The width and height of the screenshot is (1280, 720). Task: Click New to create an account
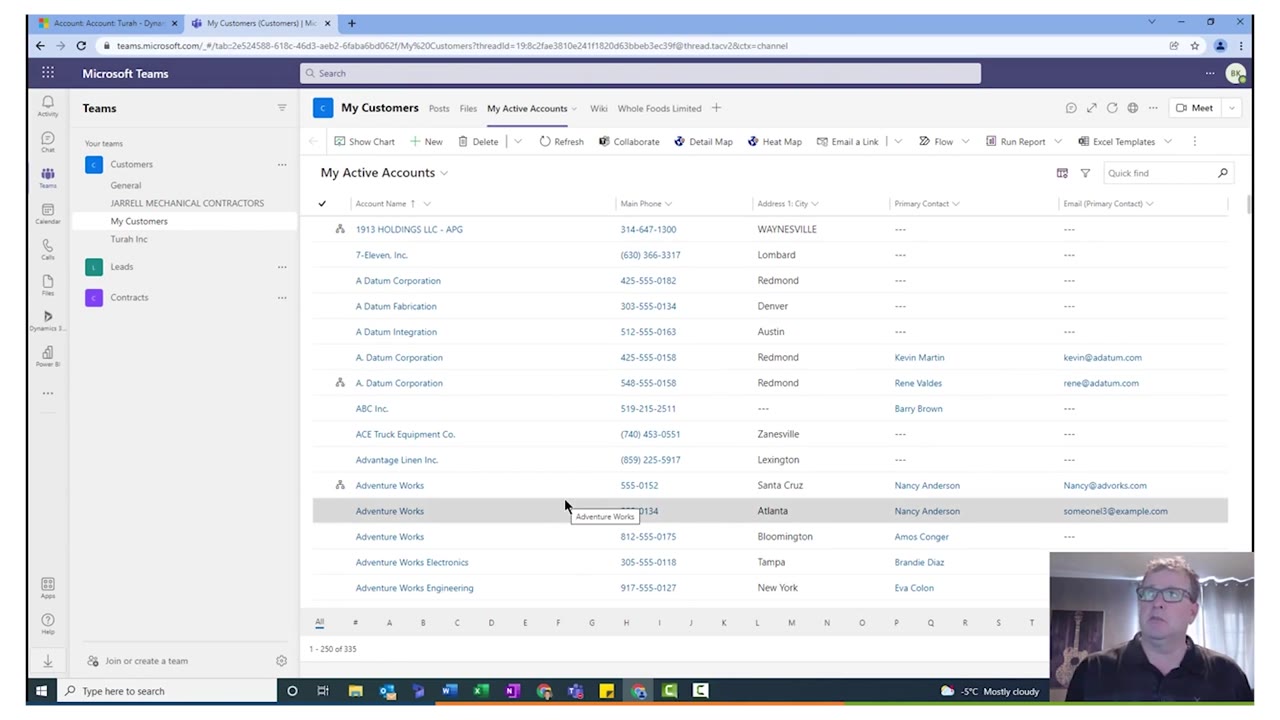pyautogui.click(x=428, y=141)
